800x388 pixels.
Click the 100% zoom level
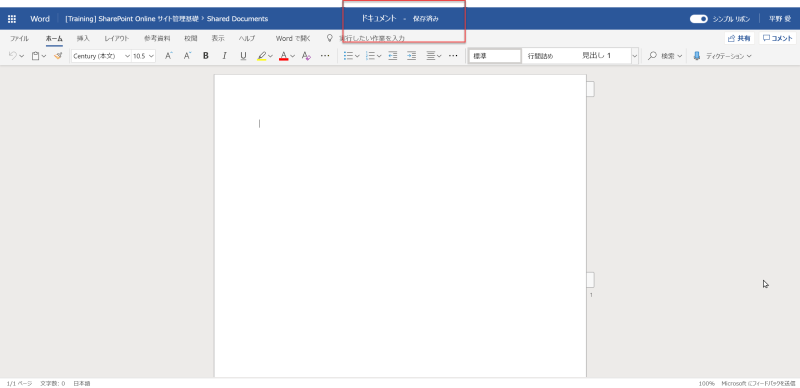pos(707,383)
